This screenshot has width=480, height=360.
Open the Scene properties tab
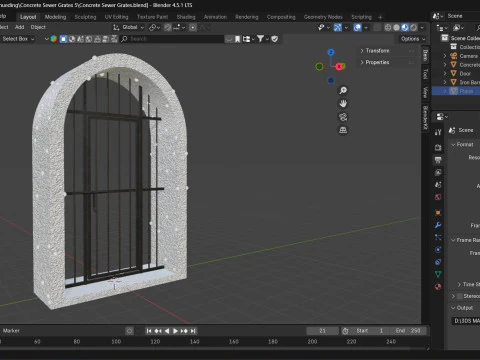pyautogui.click(x=438, y=185)
